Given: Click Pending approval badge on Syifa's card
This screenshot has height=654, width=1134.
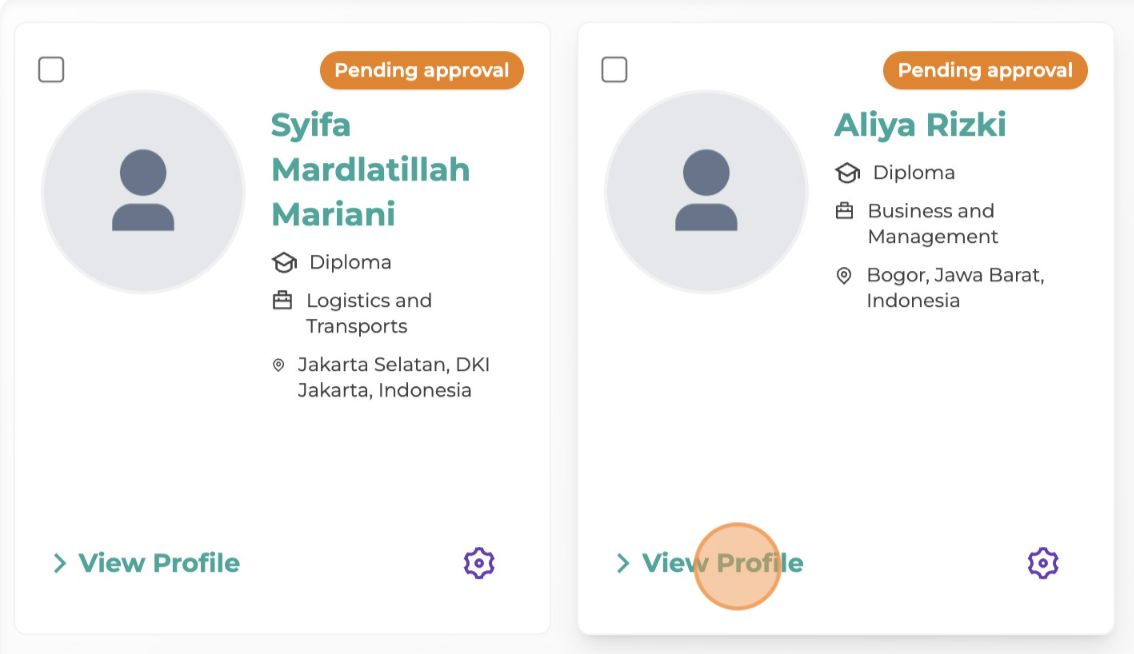Looking at the screenshot, I should point(422,70).
